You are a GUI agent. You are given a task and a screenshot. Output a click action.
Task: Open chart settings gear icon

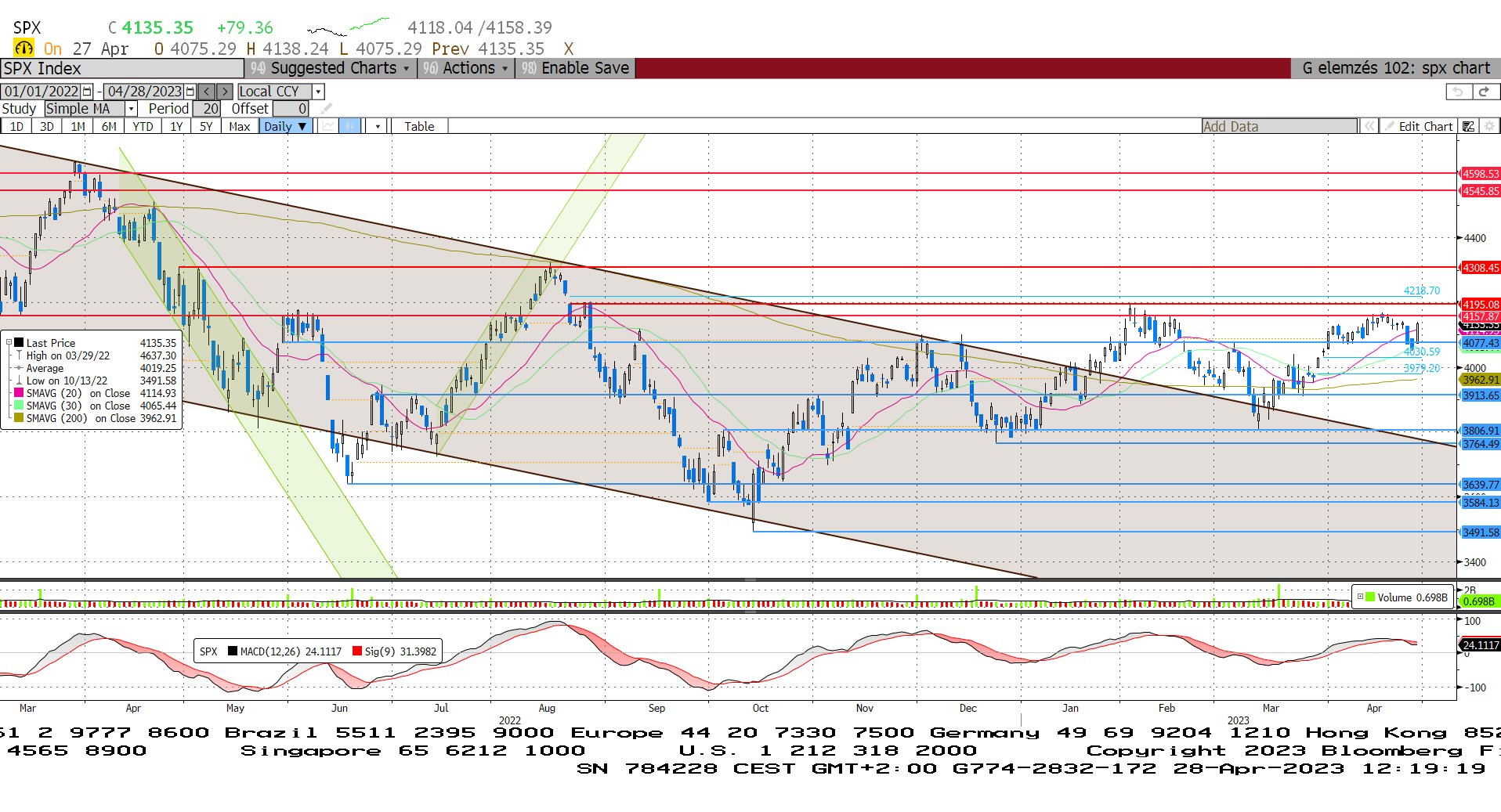point(1489,126)
